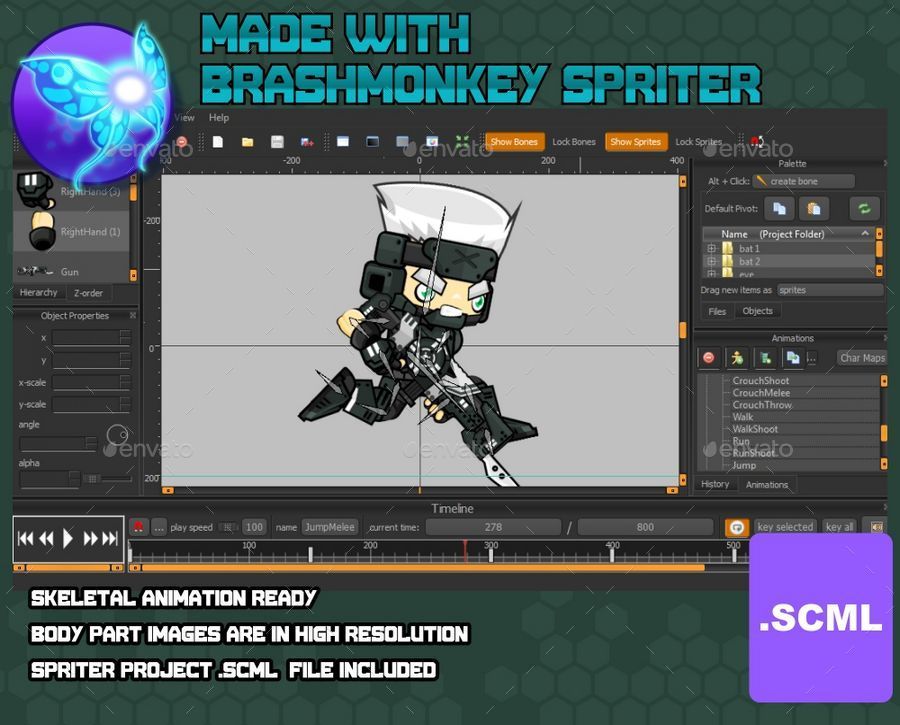This screenshot has height=725, width=900.
Task: Save the project with the save icon
Action: click(277, 142)
